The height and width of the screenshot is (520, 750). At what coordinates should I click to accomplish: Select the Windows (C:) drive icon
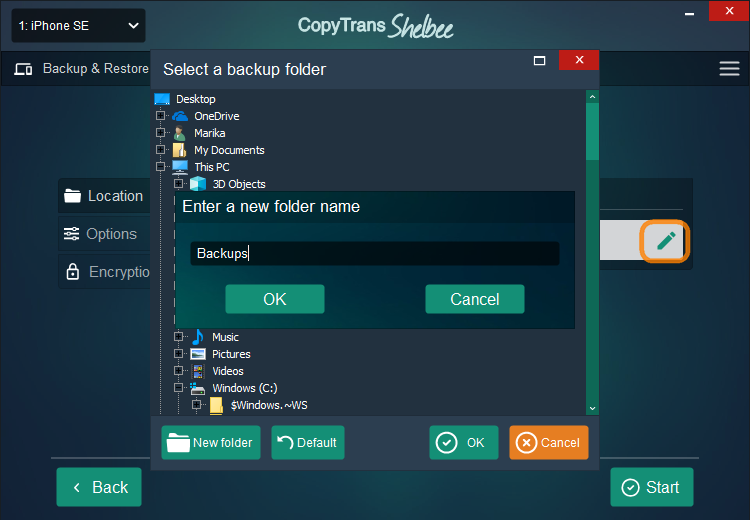198,388
